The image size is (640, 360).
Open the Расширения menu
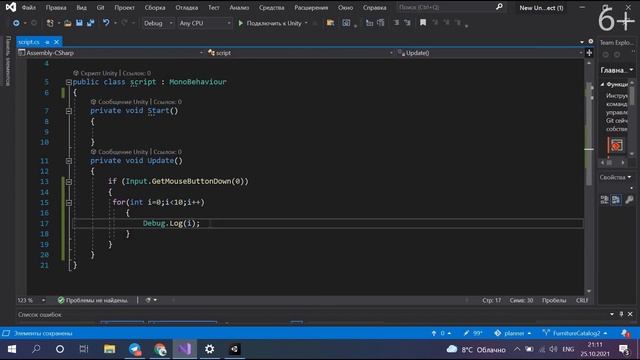click(311, 7)
